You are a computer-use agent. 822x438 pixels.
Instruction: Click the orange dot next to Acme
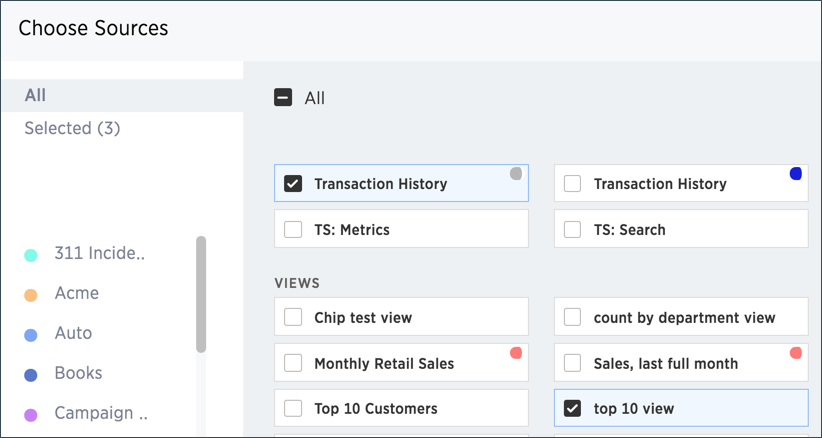[31, 295]
